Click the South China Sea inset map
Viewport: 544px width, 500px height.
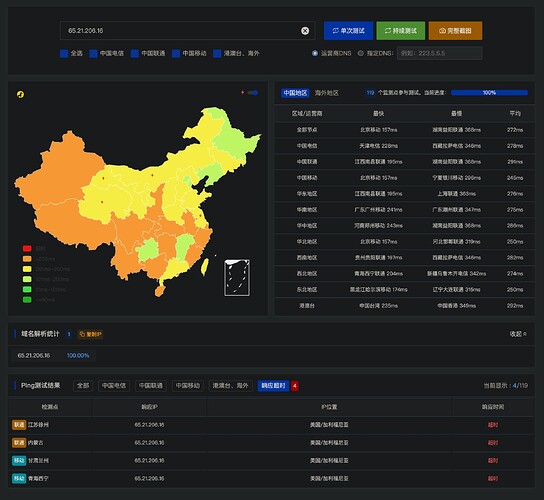click(x=237, y=278)
